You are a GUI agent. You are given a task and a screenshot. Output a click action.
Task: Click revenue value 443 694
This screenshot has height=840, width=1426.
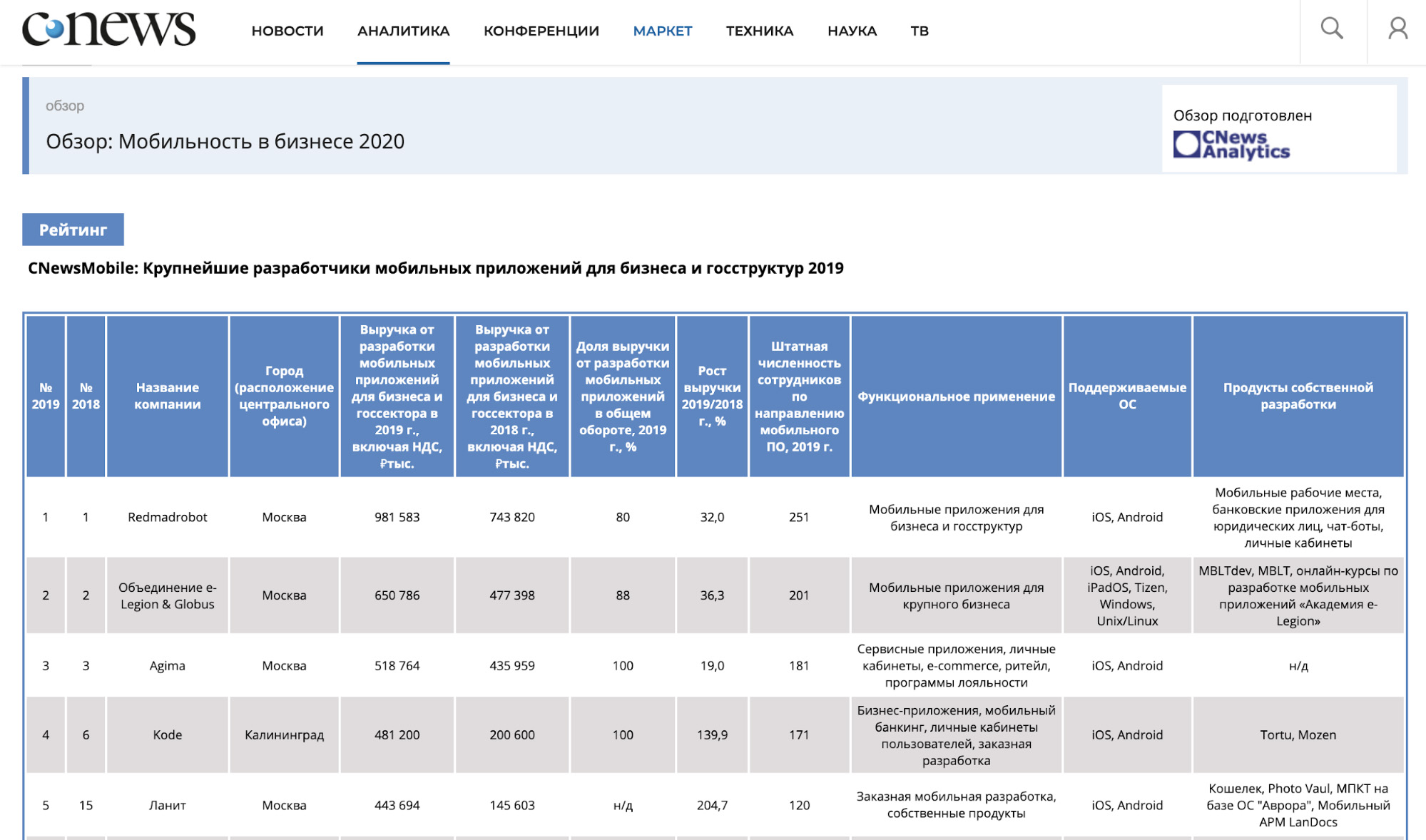[x=397, y=805]
